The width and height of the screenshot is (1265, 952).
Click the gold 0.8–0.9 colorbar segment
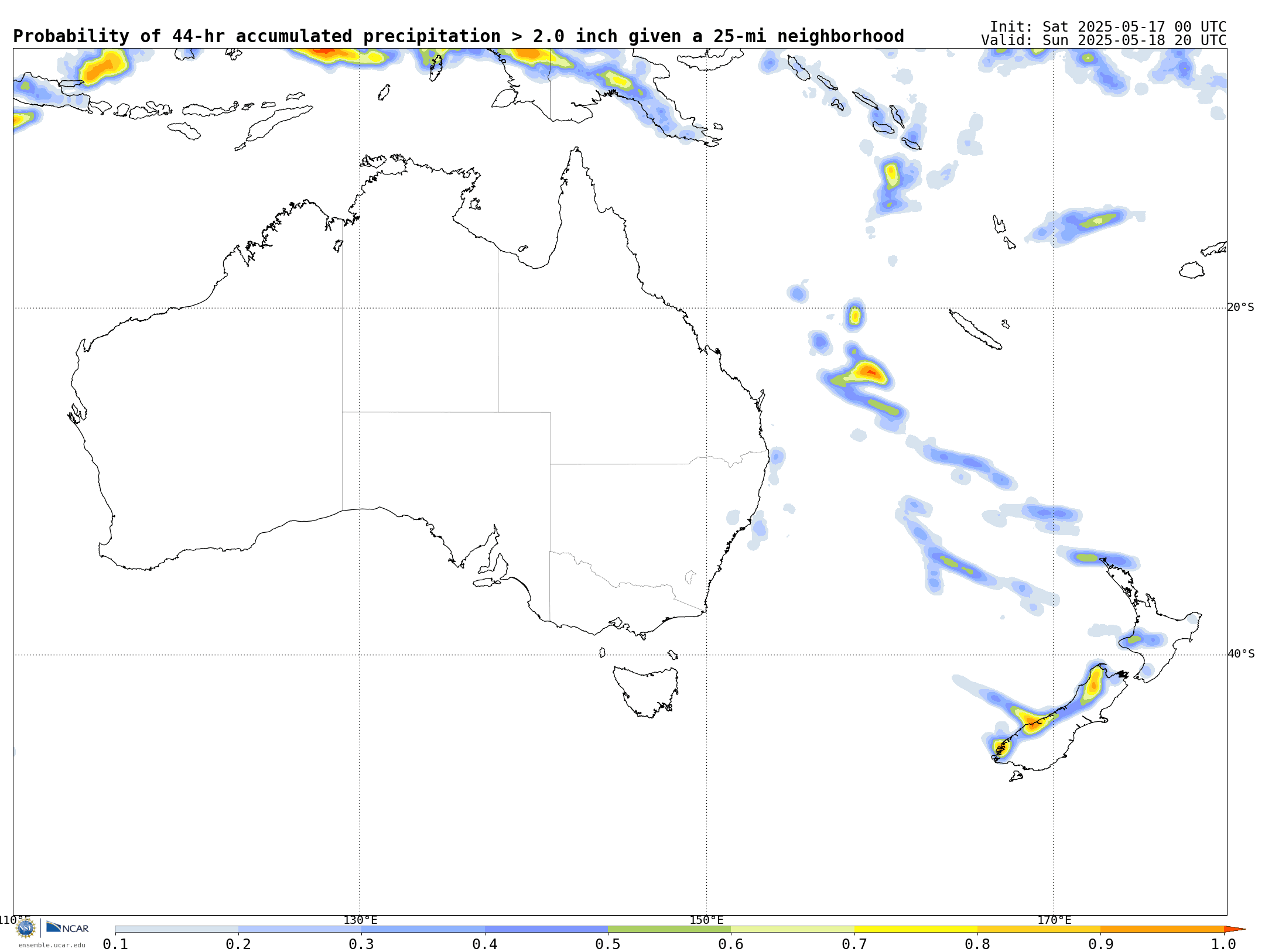click(x=1039, y=929)
